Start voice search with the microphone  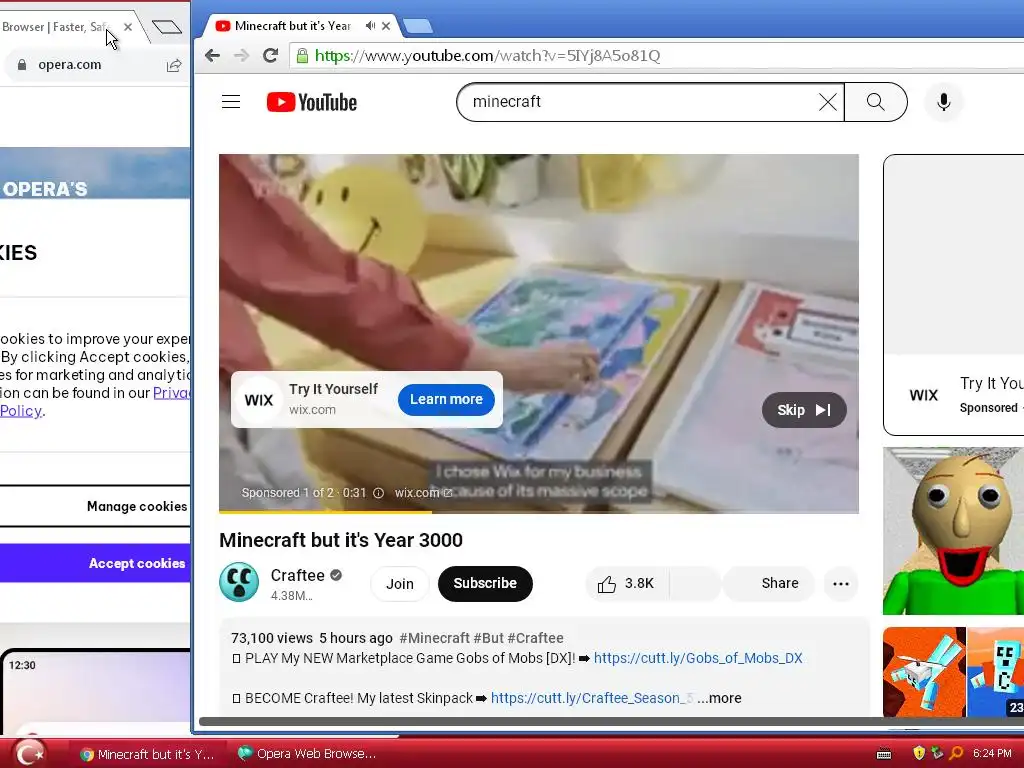coord(943,102)
